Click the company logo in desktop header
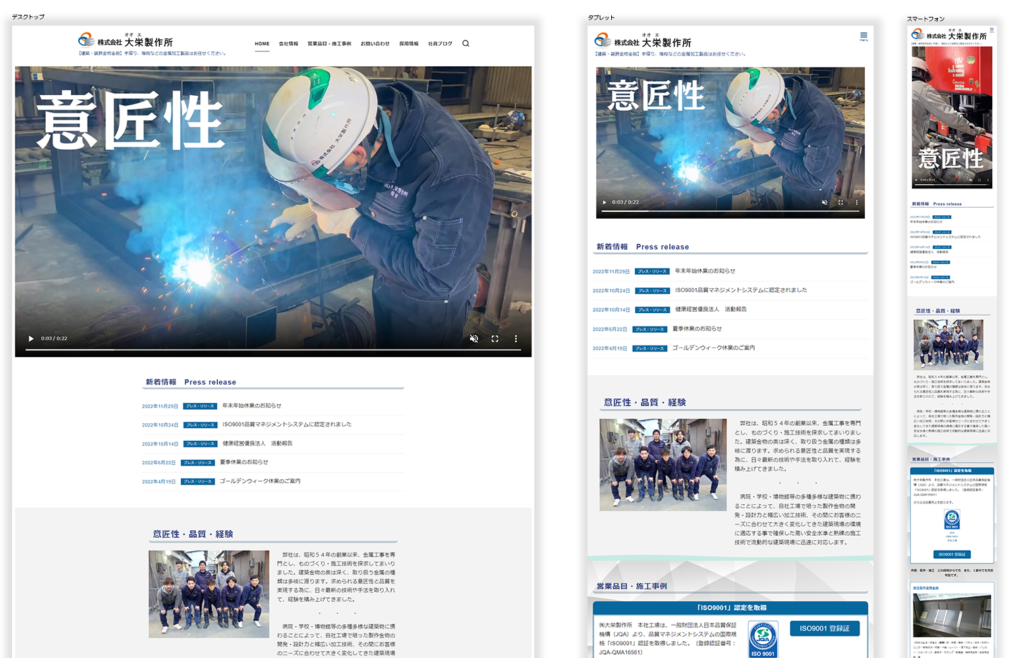The image size is (1024, 658). coord(126,40)
